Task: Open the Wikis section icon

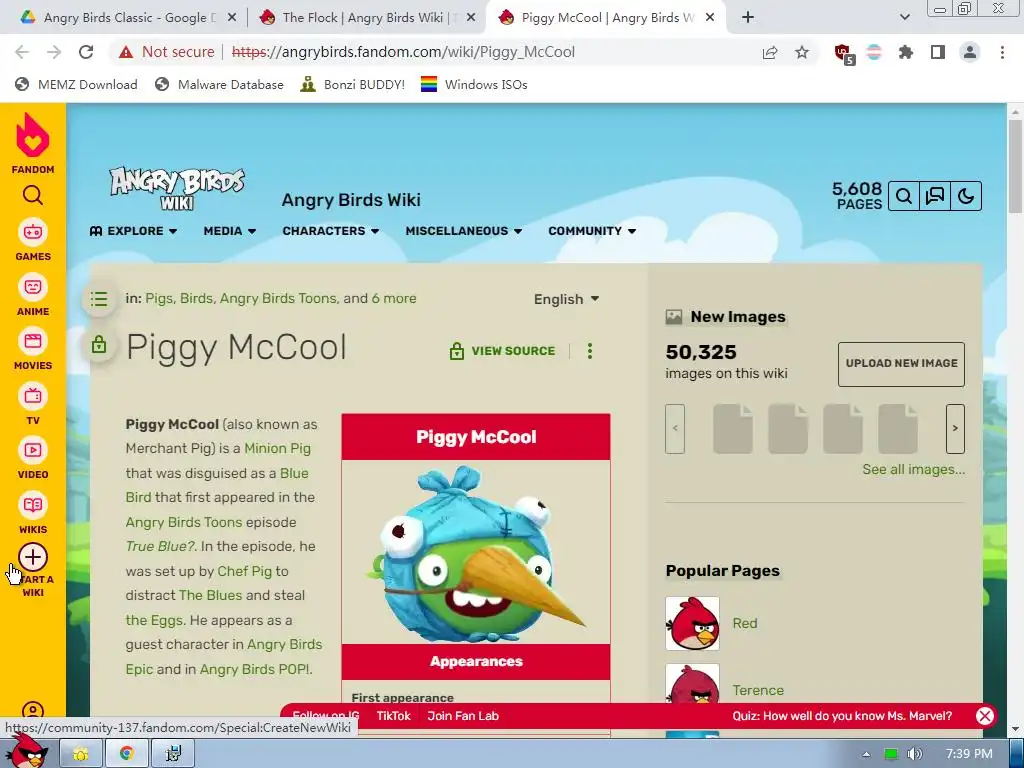Action: pos(33,505)
